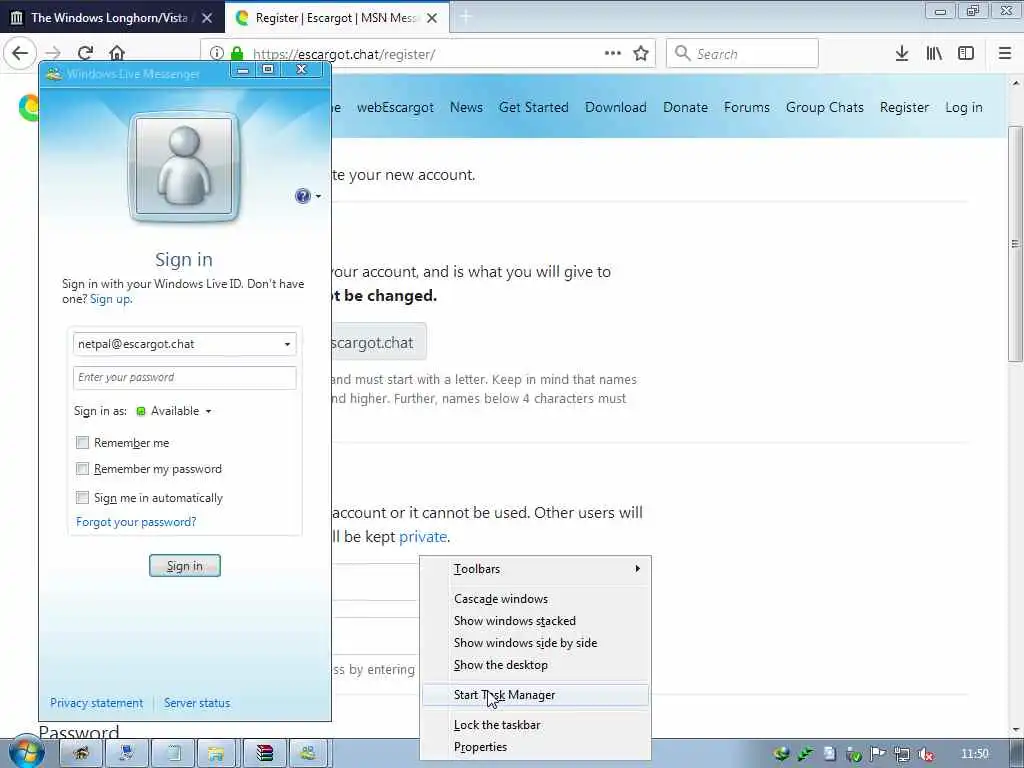Go back with Firefox back arrow
Image resolution: width=1024 pixels, height=768 pixels.
point(20,53)
